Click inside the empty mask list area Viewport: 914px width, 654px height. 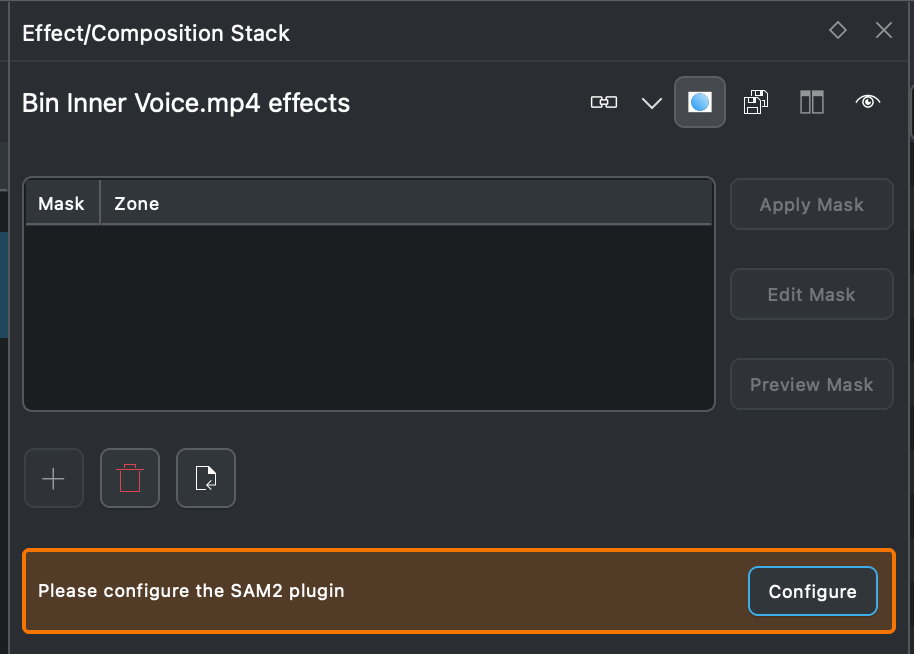[x=368, y=316]
